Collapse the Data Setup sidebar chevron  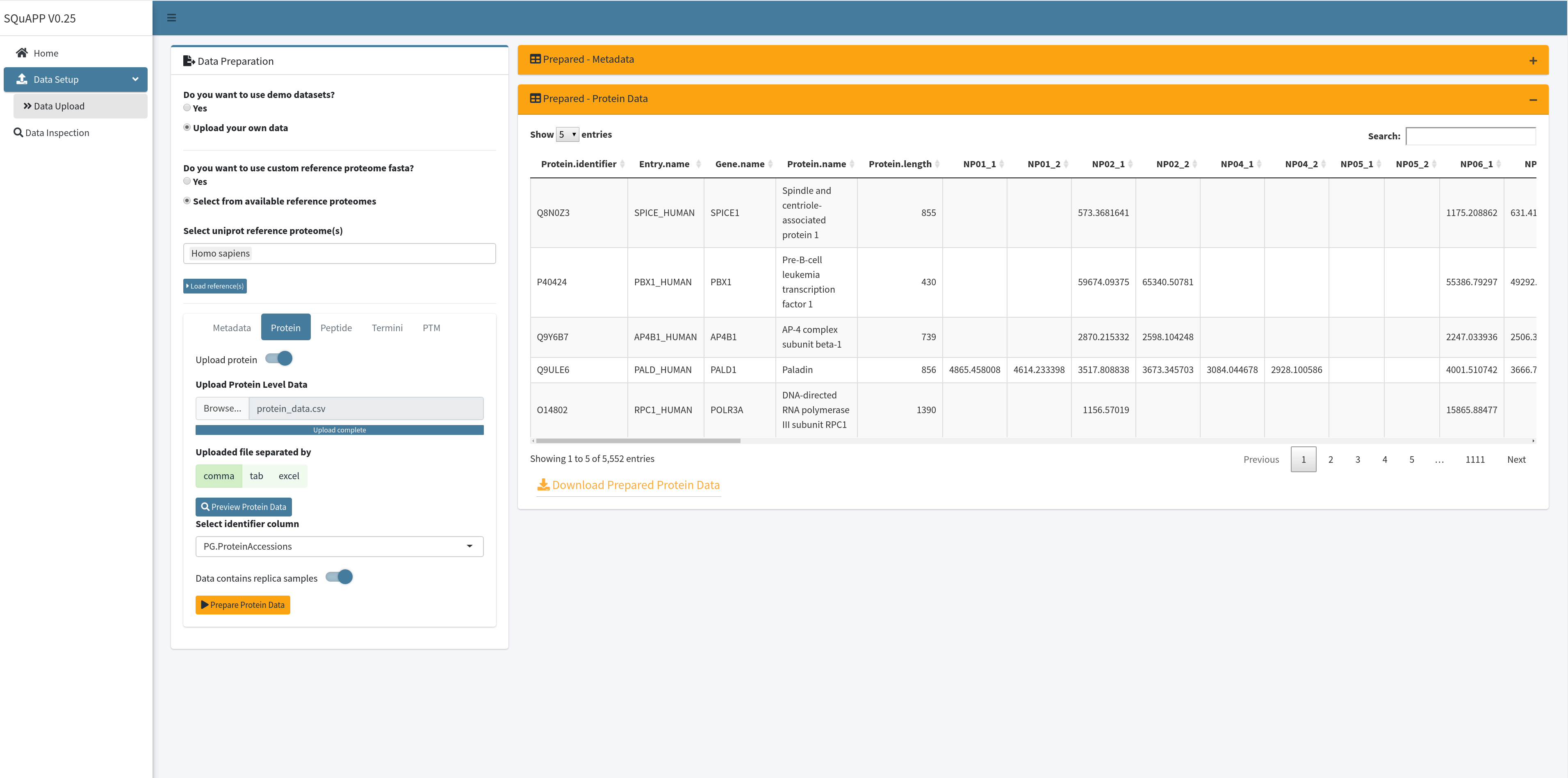tap(135, 79)
